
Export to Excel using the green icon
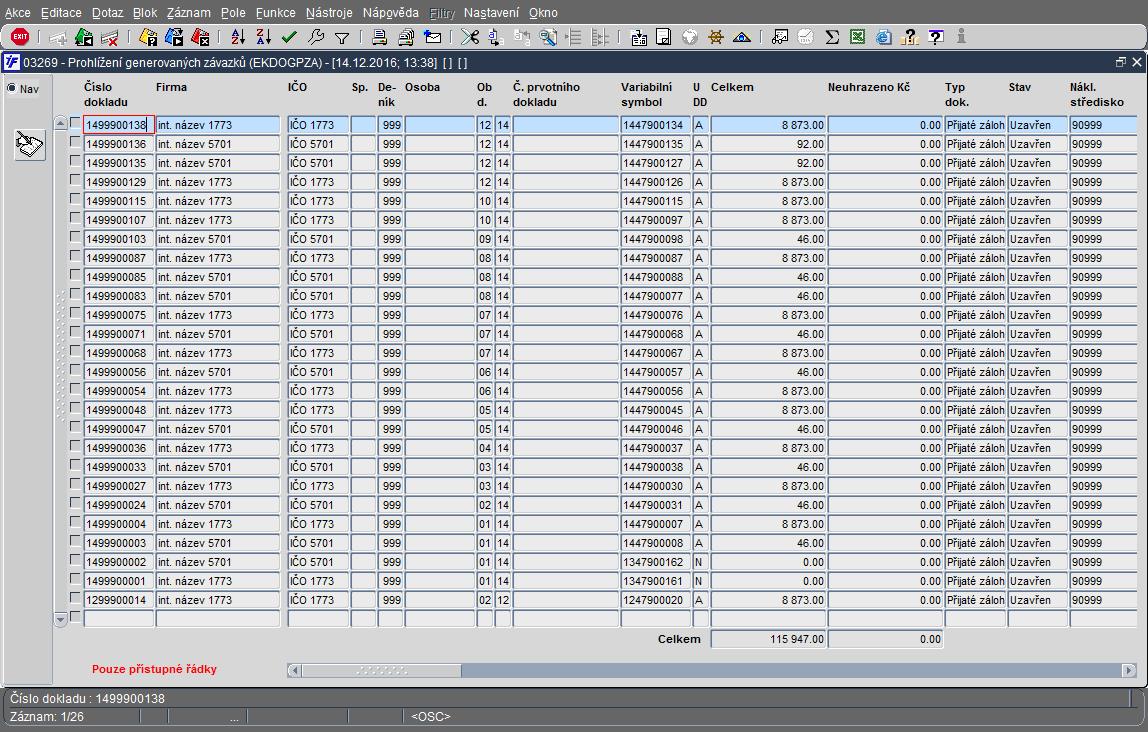(857, 37)
